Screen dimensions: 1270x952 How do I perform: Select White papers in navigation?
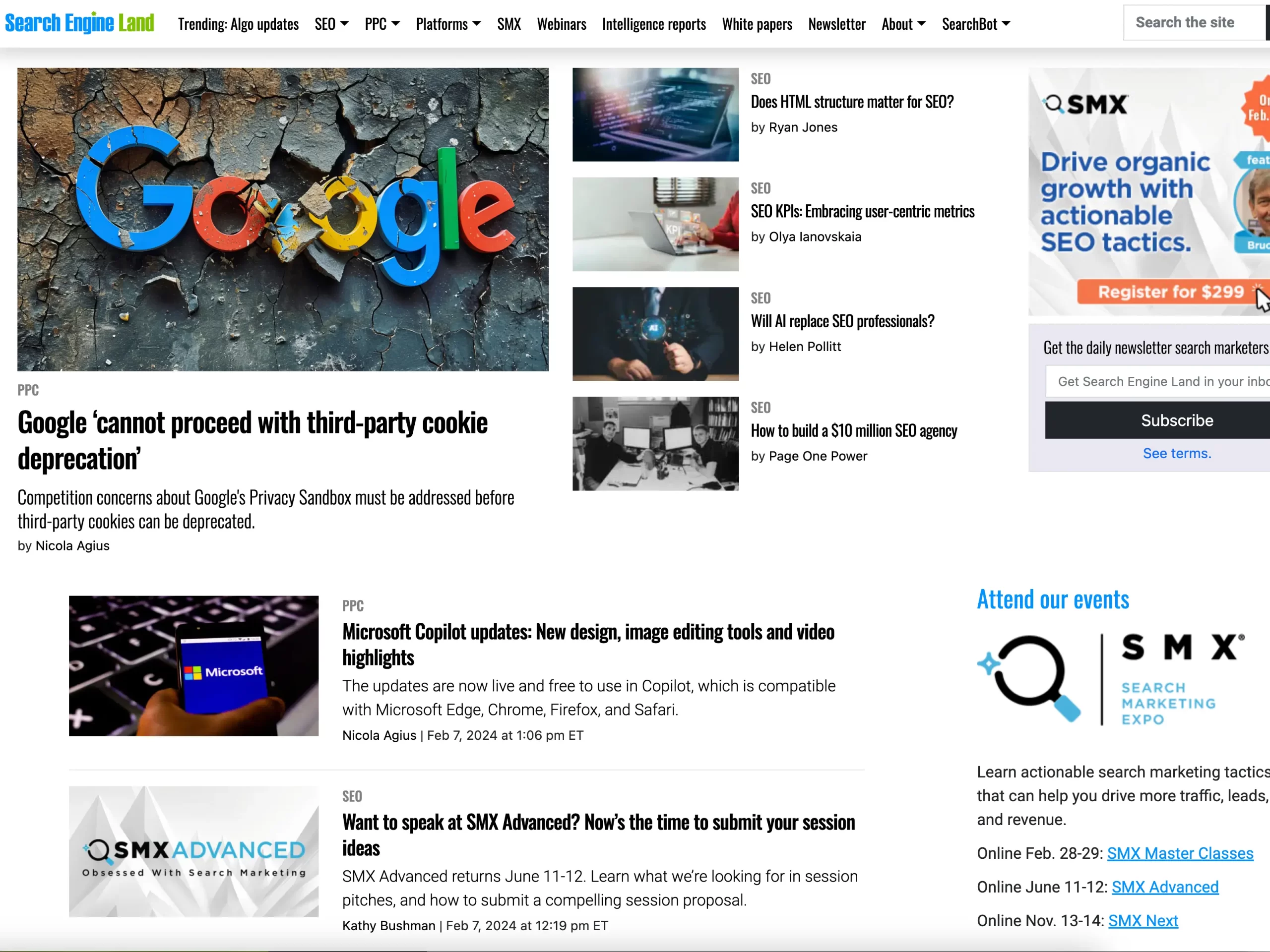click(757, 24)
